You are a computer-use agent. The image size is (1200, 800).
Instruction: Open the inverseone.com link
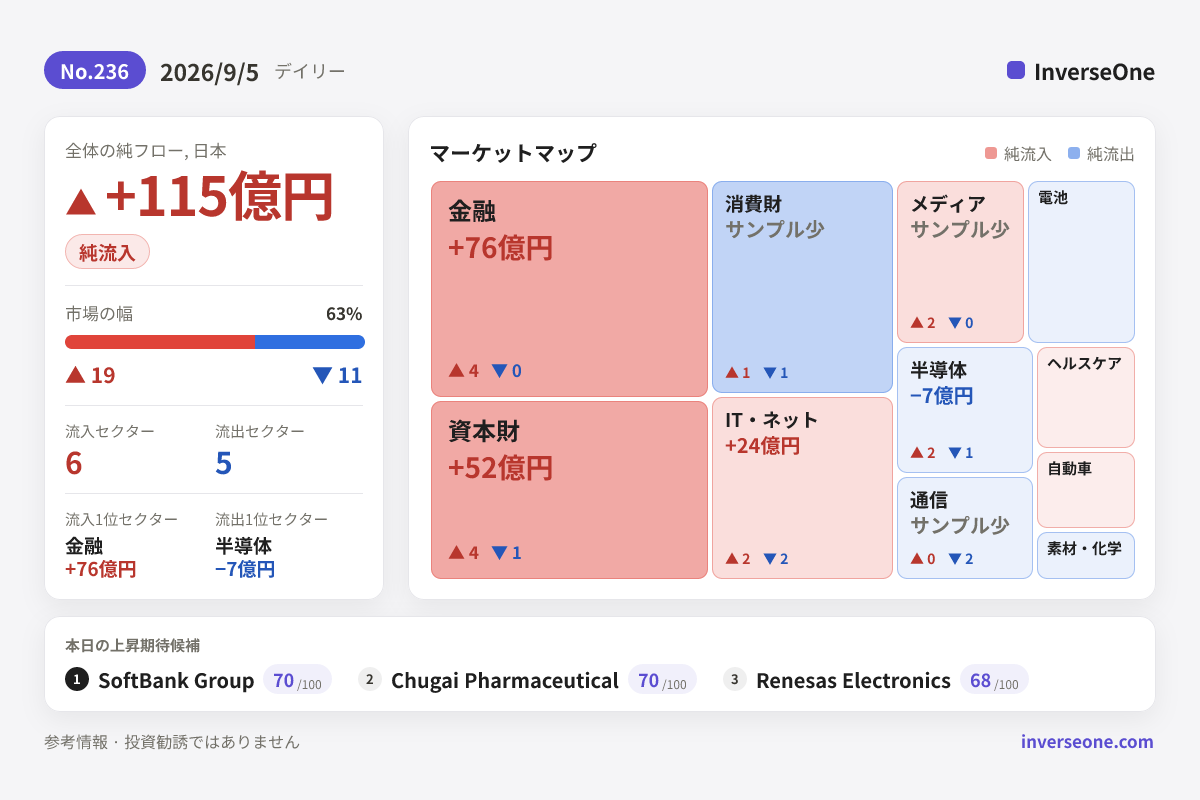tap(1087, 742)
